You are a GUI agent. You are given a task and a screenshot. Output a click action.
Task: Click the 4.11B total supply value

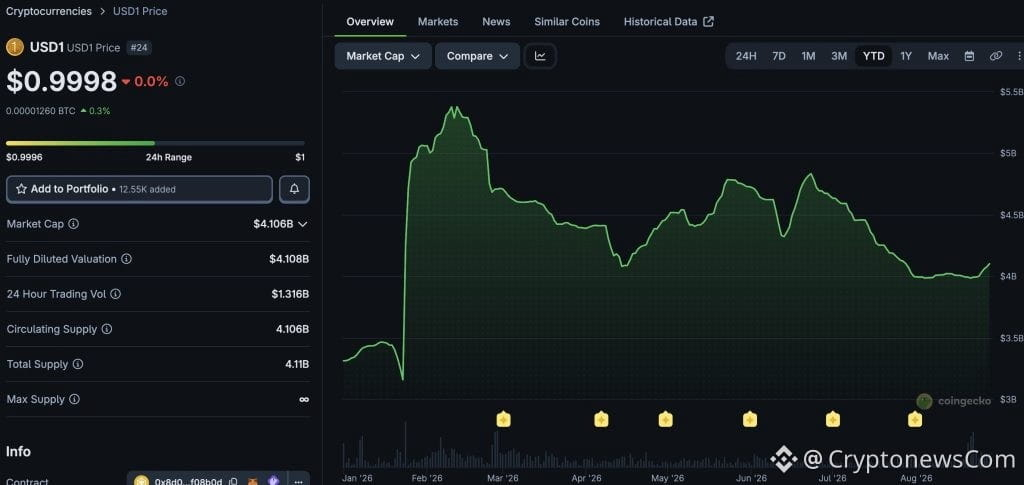pos(296,364)
